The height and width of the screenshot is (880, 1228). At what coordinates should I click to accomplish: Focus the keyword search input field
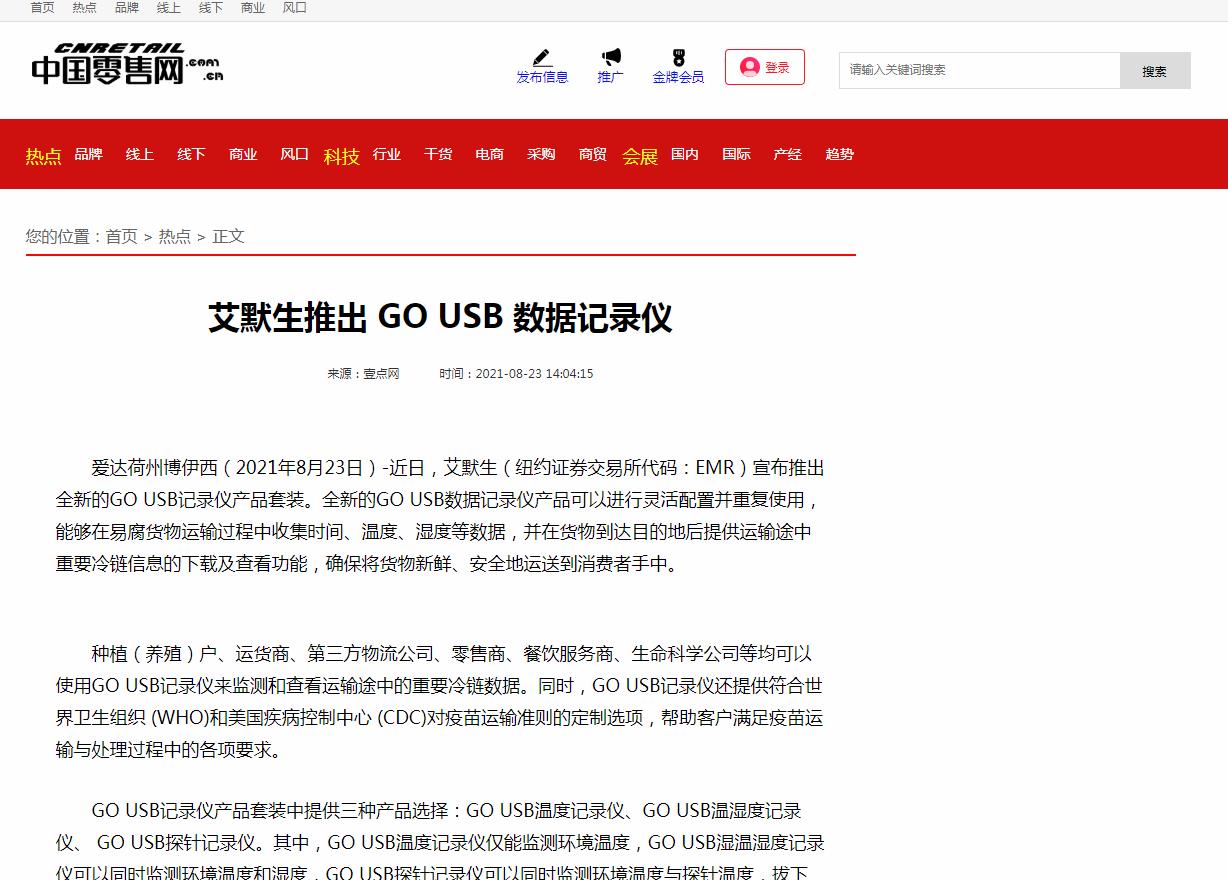click(979, 70)
